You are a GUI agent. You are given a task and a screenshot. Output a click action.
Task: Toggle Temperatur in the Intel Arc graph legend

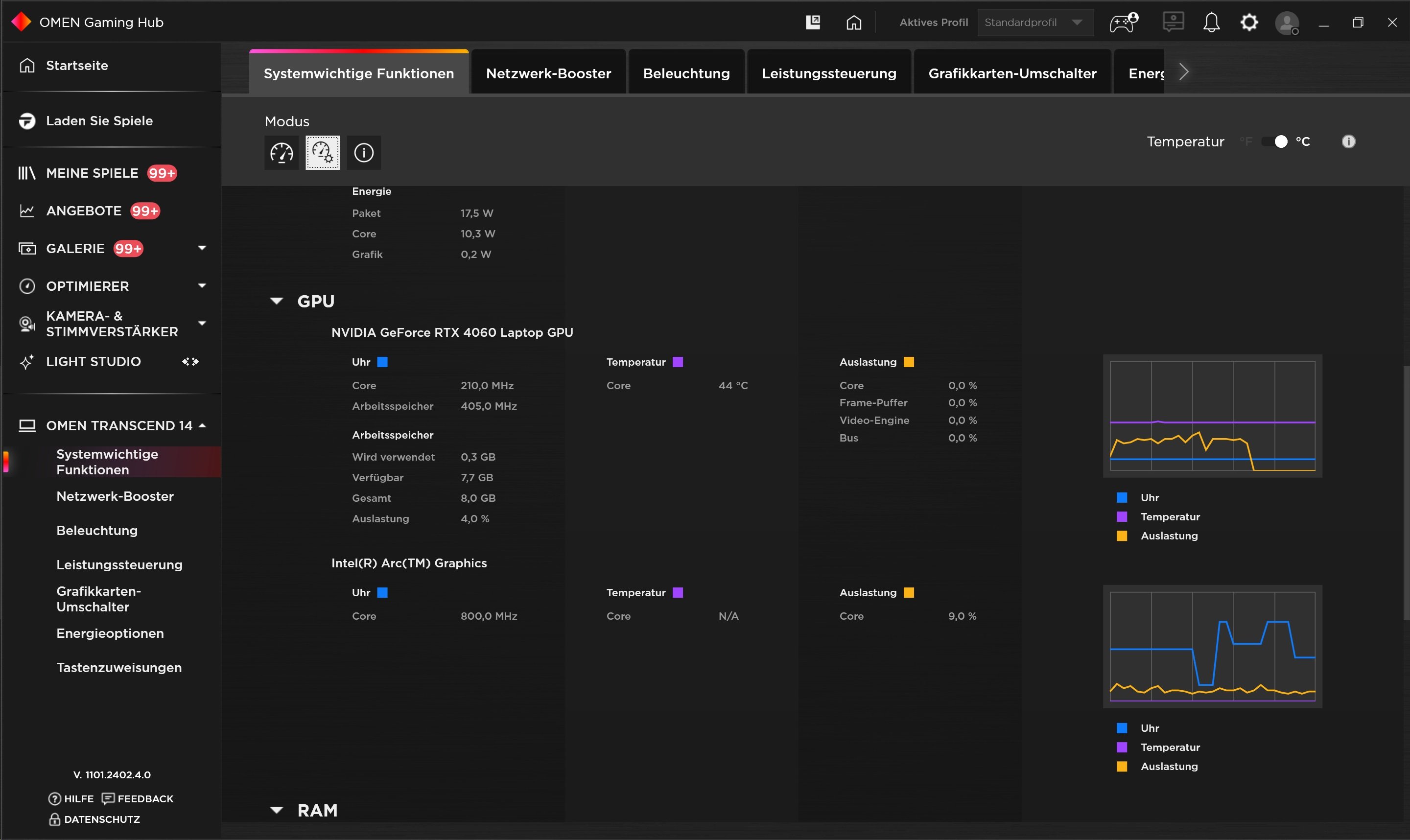point(1158,747)
